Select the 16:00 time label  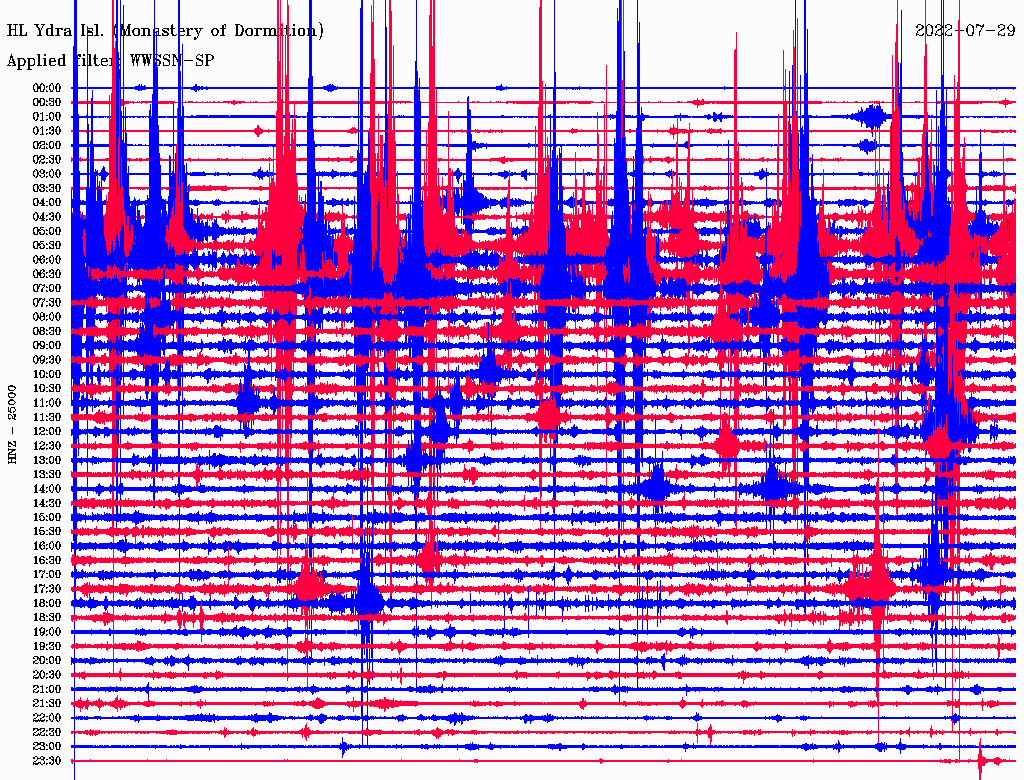coord(46,546)
